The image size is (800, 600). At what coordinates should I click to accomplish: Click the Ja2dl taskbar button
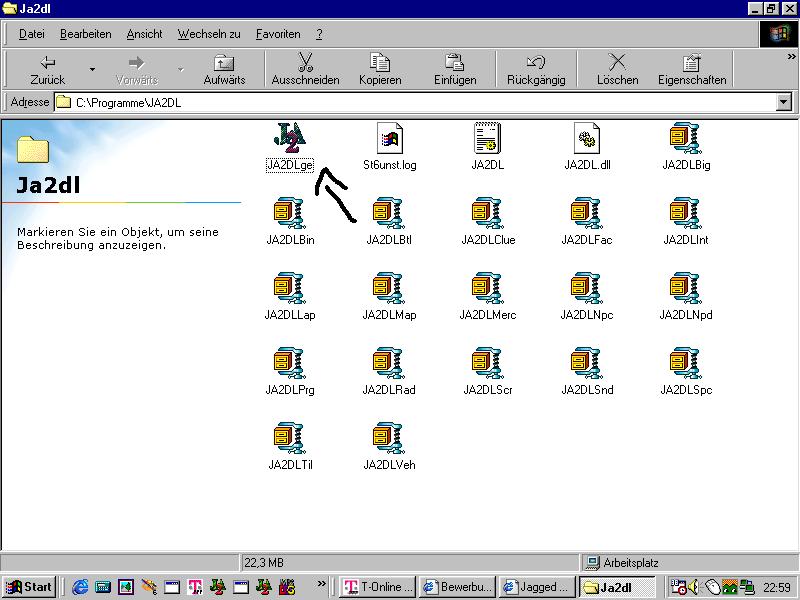coord(617,587)
